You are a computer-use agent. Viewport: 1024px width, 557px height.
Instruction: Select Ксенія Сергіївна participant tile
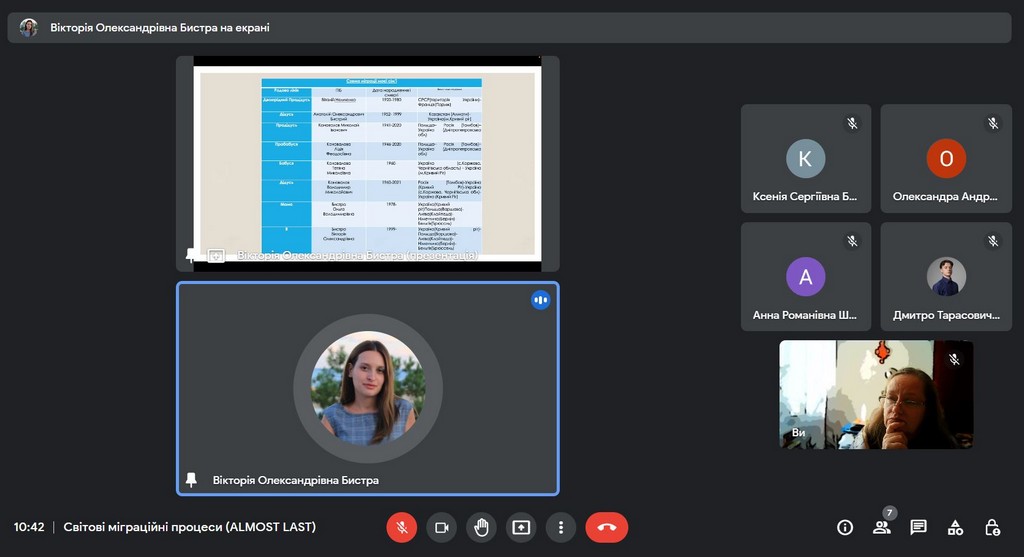(x=805, y=158)
